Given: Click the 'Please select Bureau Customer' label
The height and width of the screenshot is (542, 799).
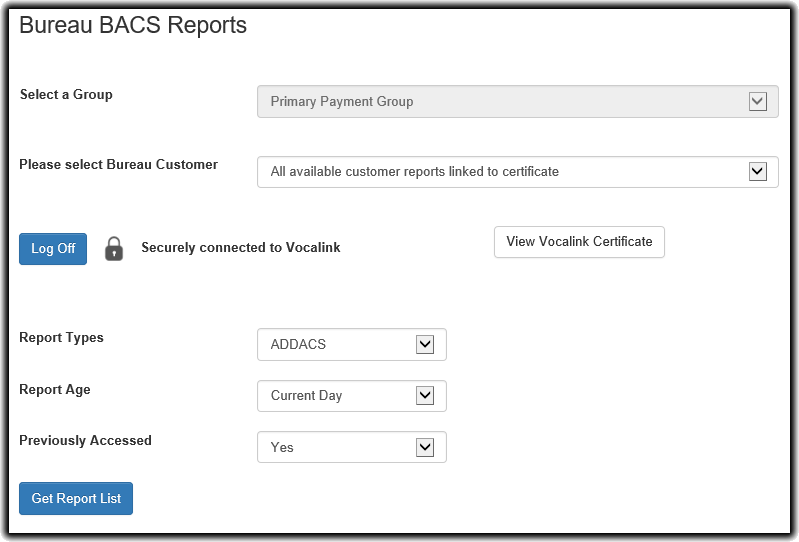Looking at the screenshot, I should [118, 165].
